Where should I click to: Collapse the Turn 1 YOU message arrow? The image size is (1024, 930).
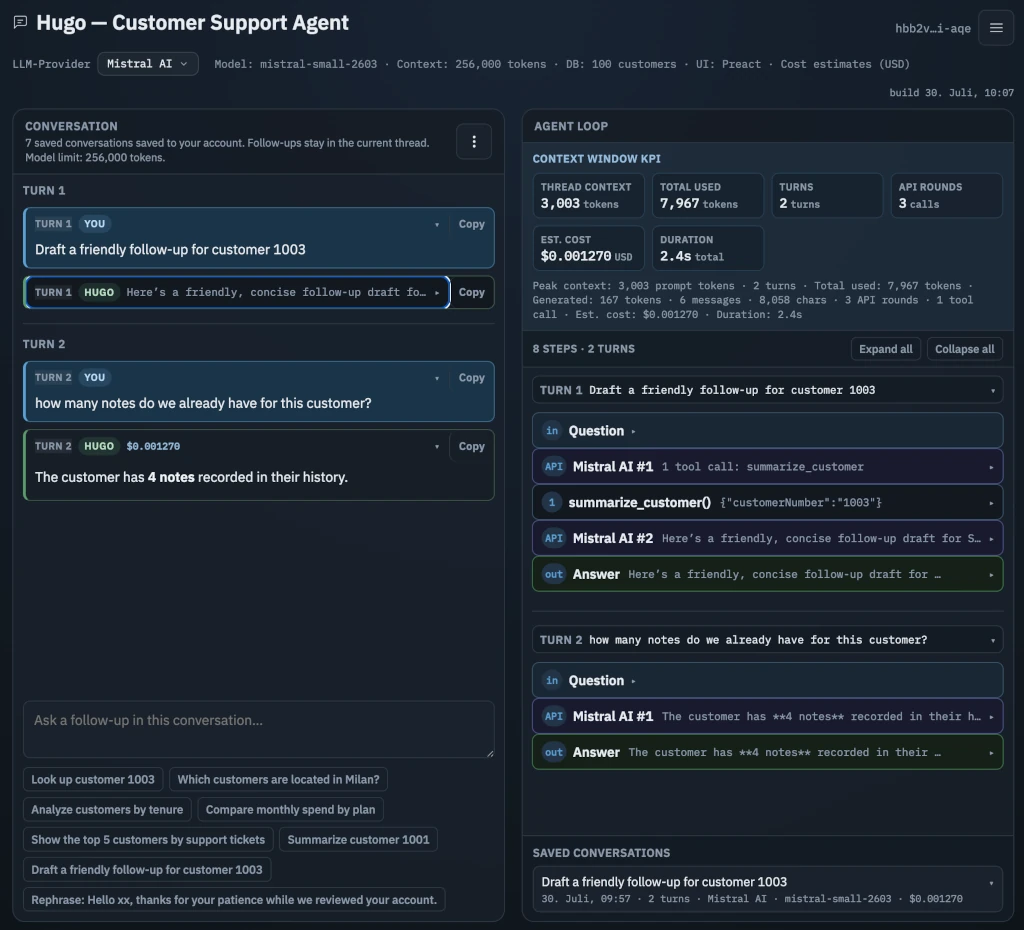click(x=437, y=225)
